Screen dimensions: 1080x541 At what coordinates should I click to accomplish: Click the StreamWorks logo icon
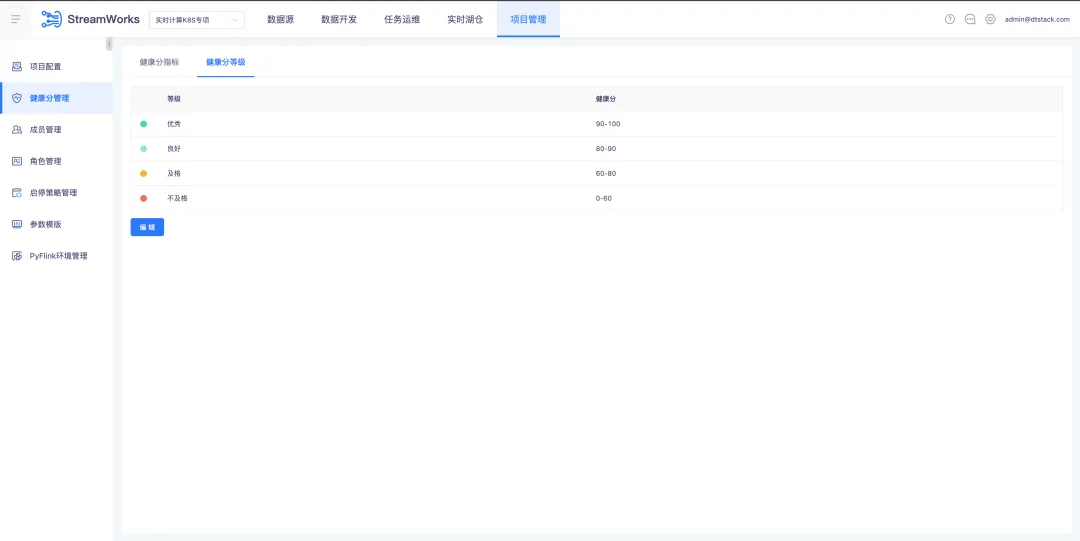point(52,19)
